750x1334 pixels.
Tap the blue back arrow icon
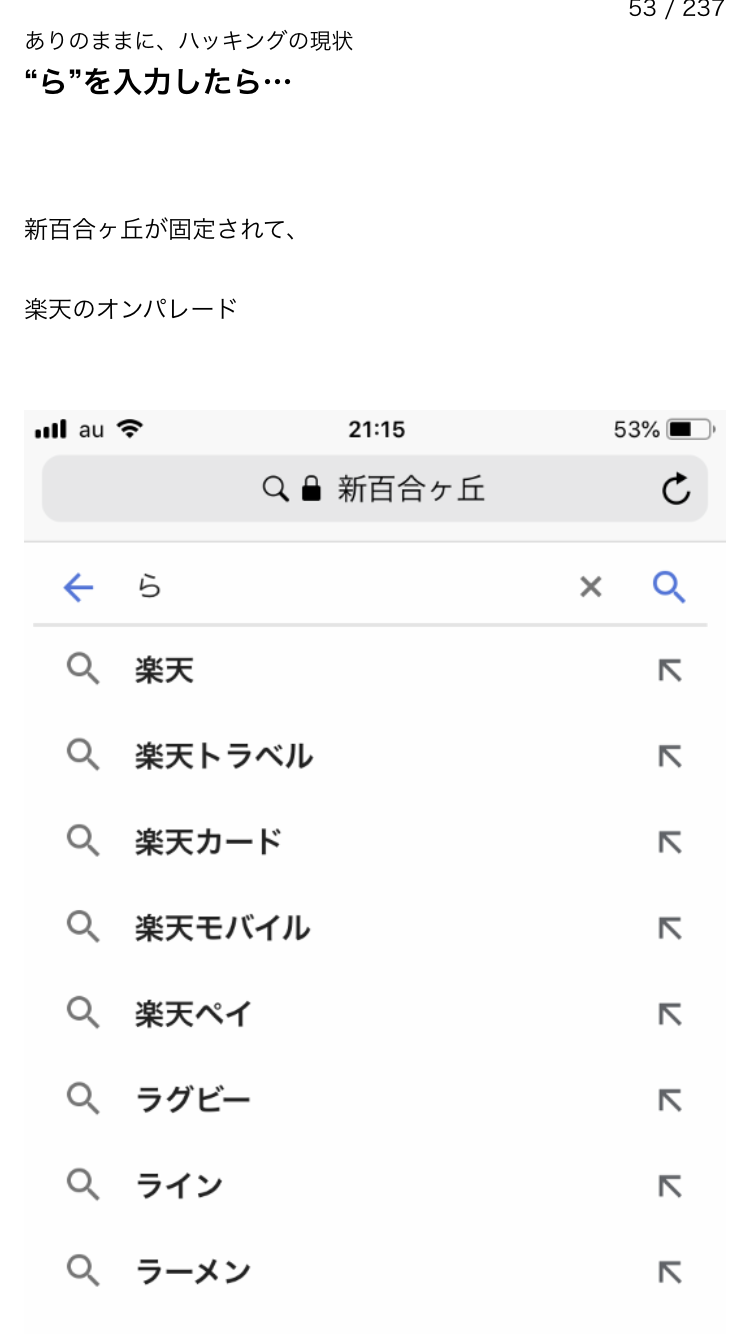click(78, 588)
